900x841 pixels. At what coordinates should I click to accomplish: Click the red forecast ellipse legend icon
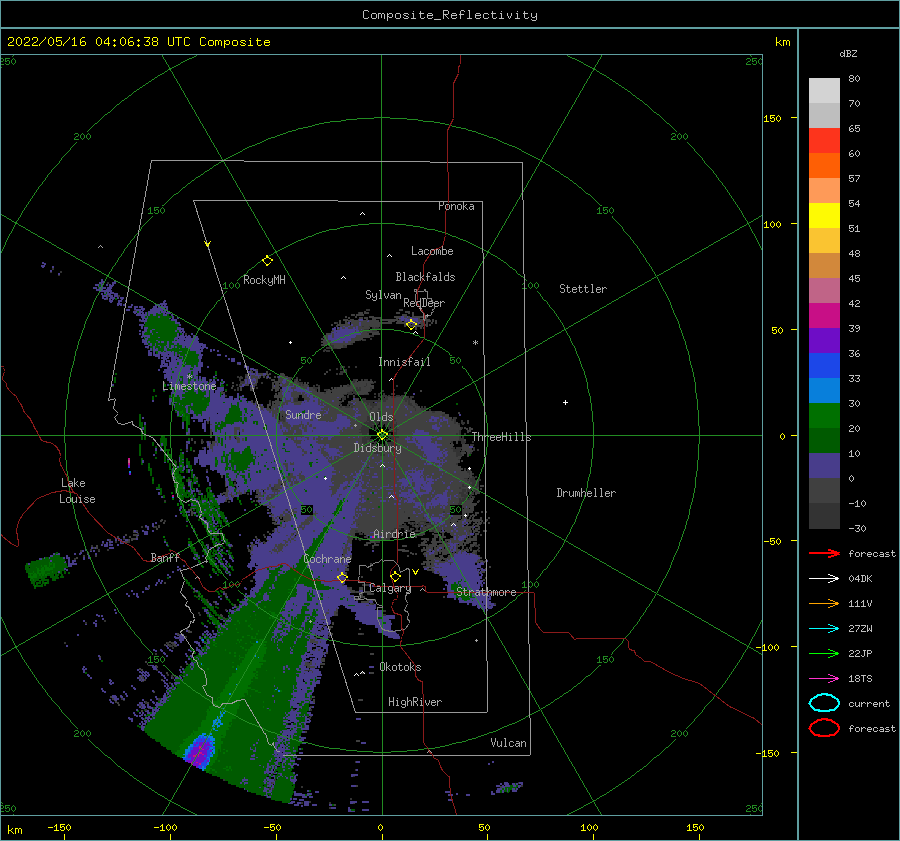(x=824, y=728)
